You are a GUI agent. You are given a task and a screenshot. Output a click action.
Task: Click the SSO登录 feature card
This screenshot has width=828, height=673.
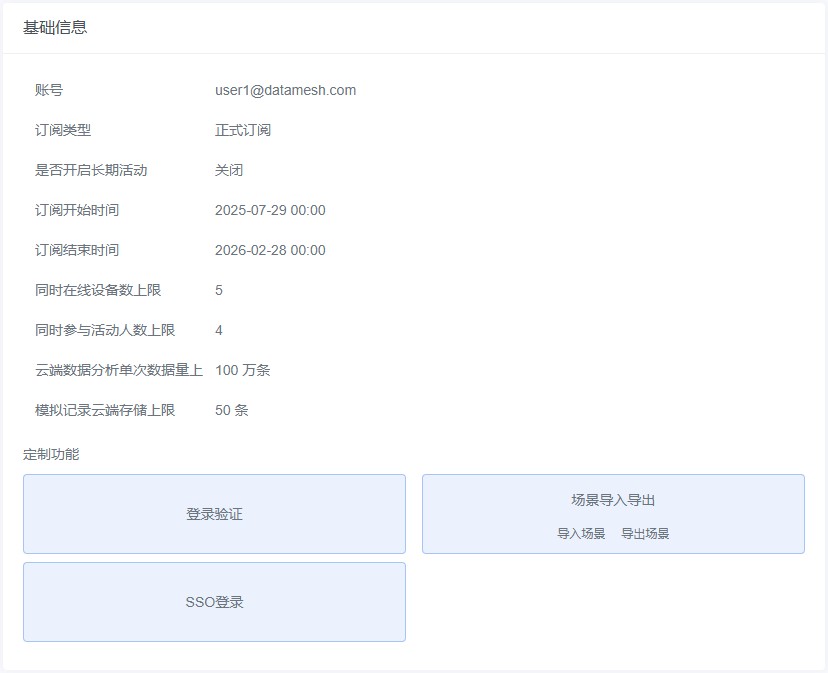[214, 602]
